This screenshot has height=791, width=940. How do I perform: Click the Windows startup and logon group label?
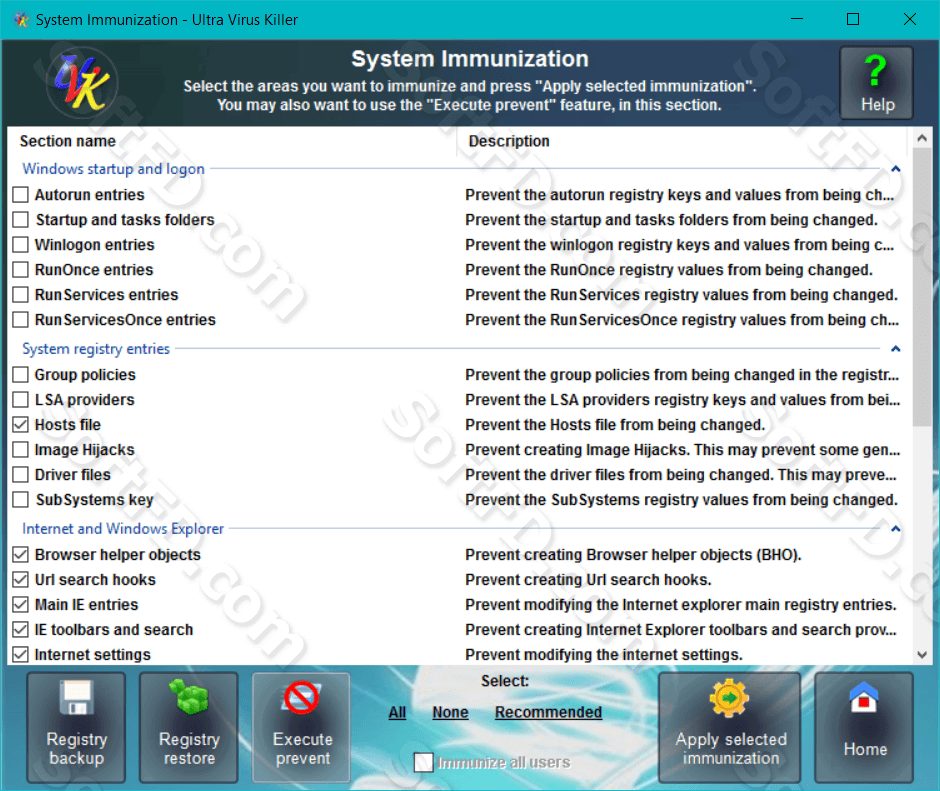(113, 169)
